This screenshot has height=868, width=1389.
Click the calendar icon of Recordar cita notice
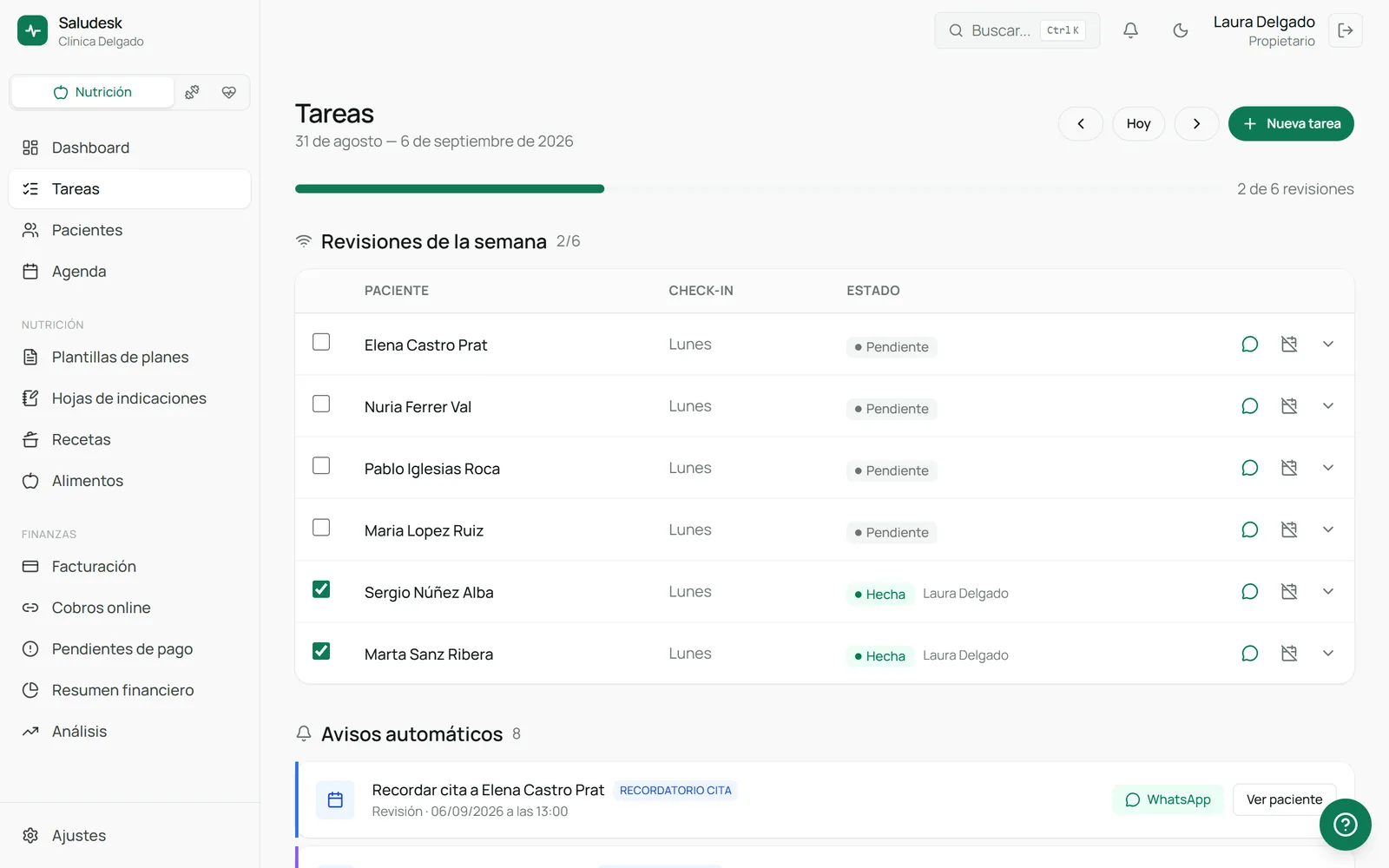click(x=335, y=800)
